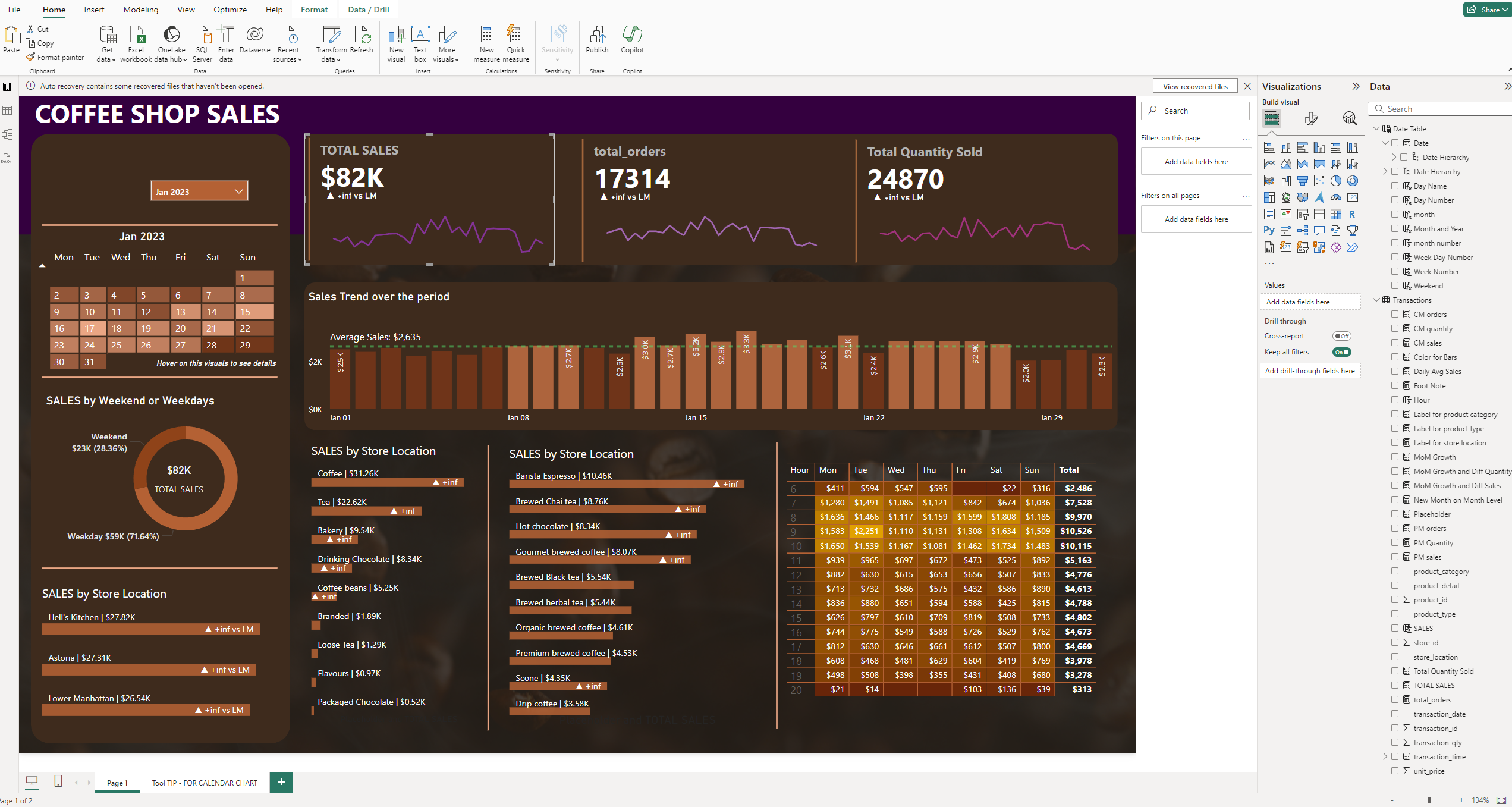Select the Matrix visual icon
The width and height of the screenshot is (1512, 807).
[x=1335, y=214]
